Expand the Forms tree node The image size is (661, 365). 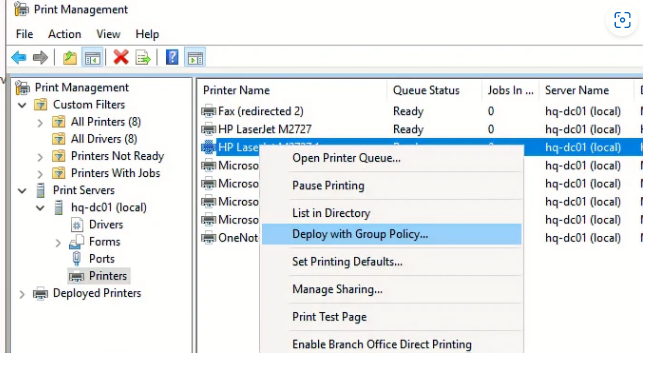(x=58, y=242)
